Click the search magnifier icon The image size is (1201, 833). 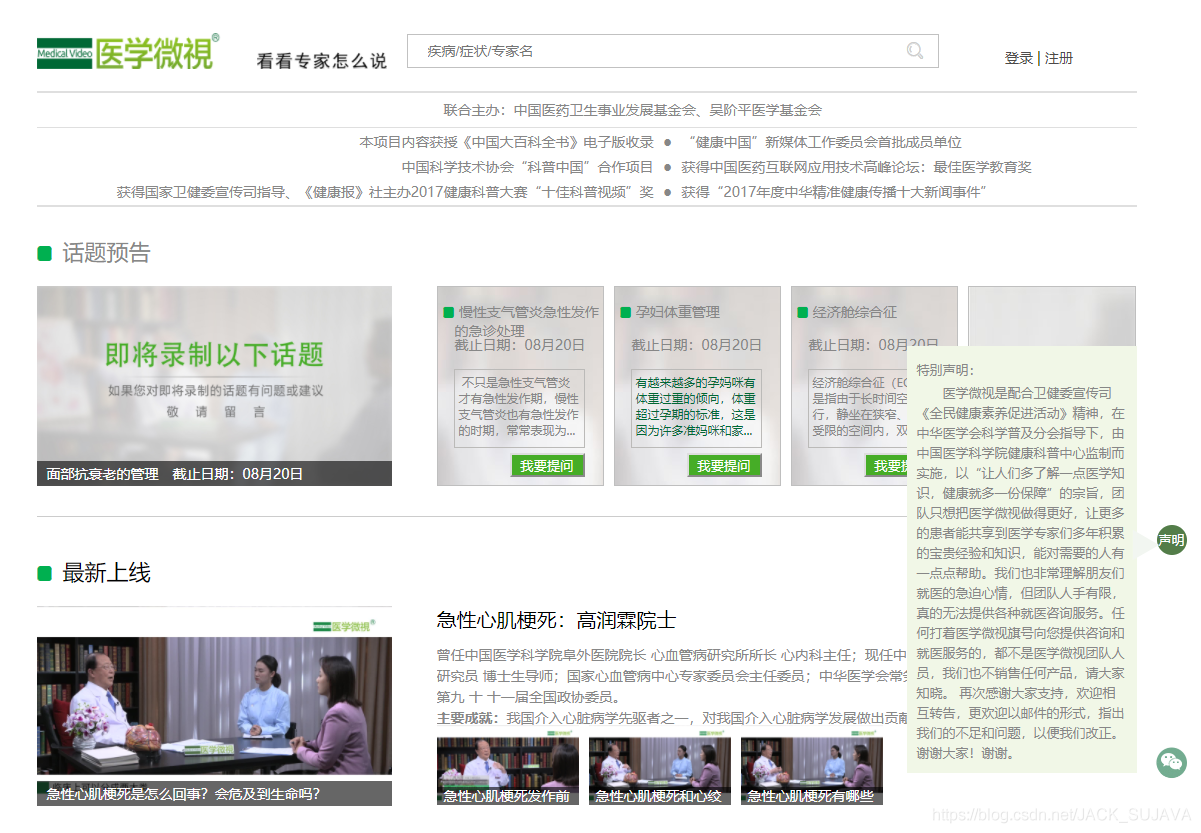[914, 51]
